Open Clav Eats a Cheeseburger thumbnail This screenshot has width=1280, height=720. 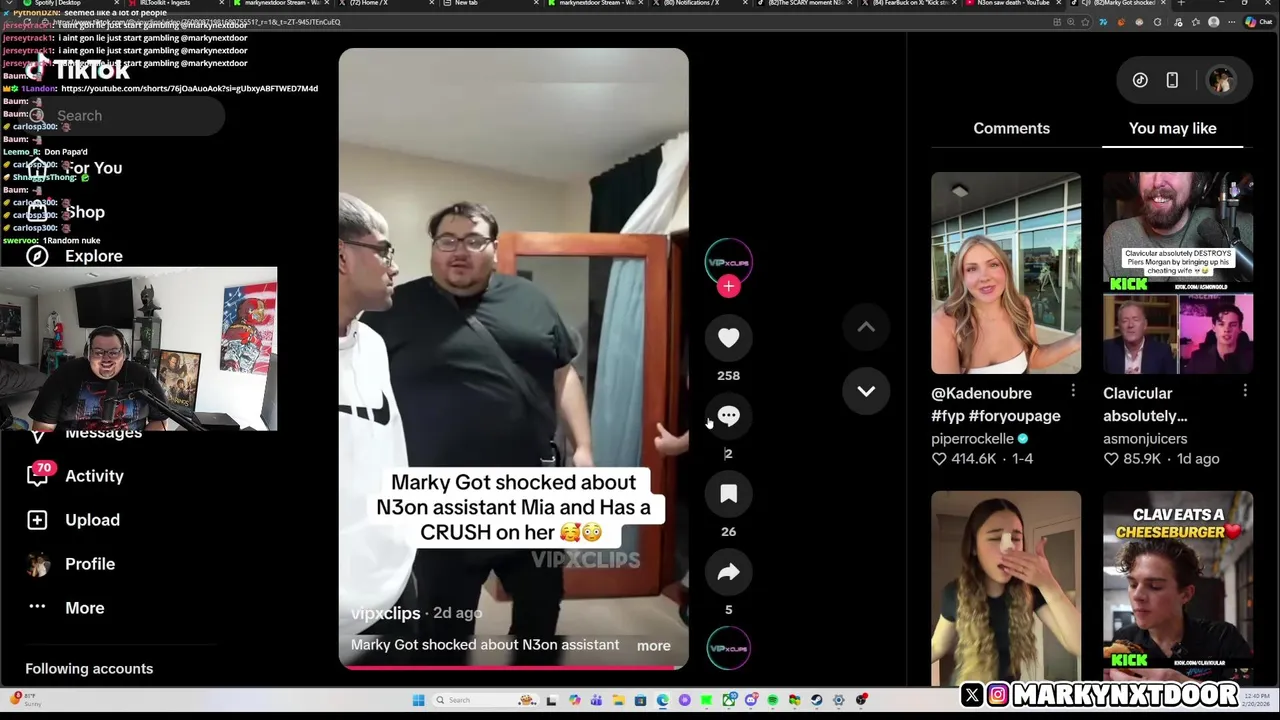click(1178, 588)
